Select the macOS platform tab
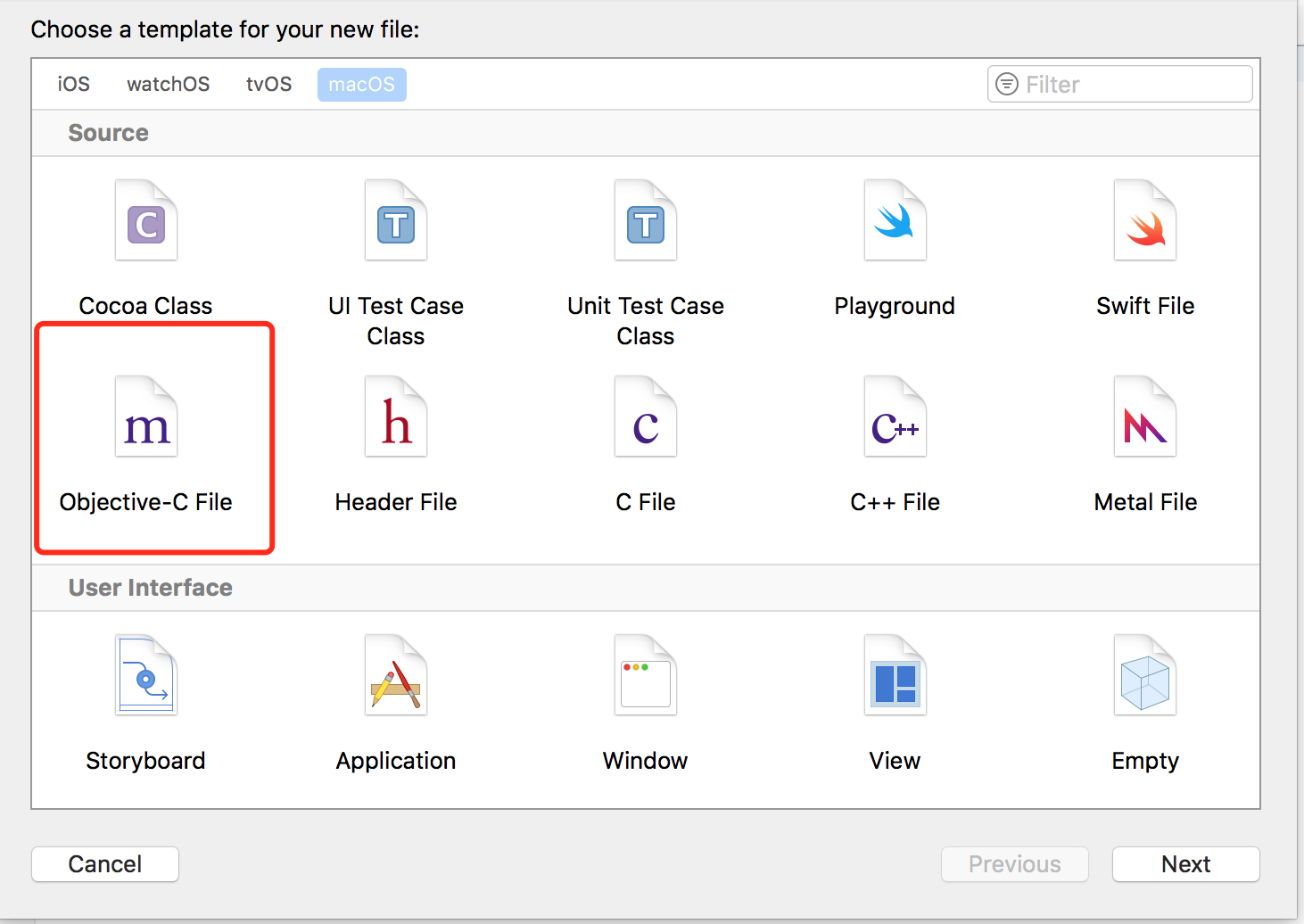The image size is (1304, 924). tap(362, 84)
